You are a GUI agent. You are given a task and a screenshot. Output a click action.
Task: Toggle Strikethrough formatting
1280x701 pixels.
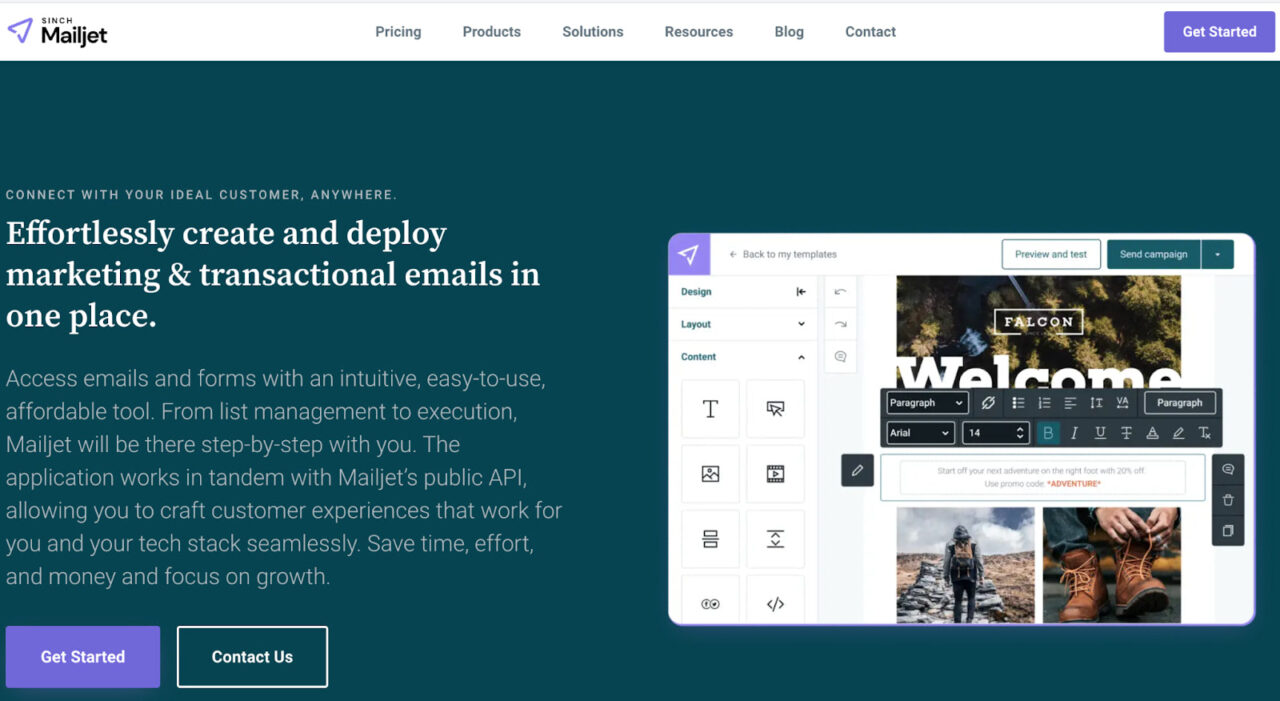click(x=1126, y=433)
